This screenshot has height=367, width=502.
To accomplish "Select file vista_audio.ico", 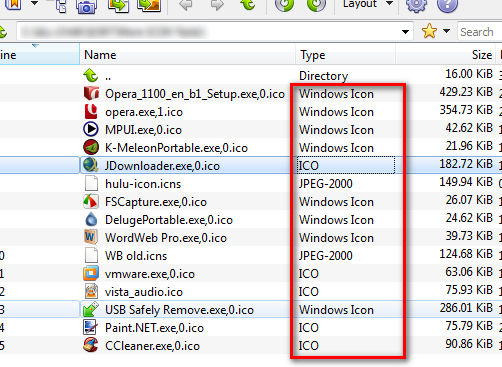I will click(x=144, y=292).
